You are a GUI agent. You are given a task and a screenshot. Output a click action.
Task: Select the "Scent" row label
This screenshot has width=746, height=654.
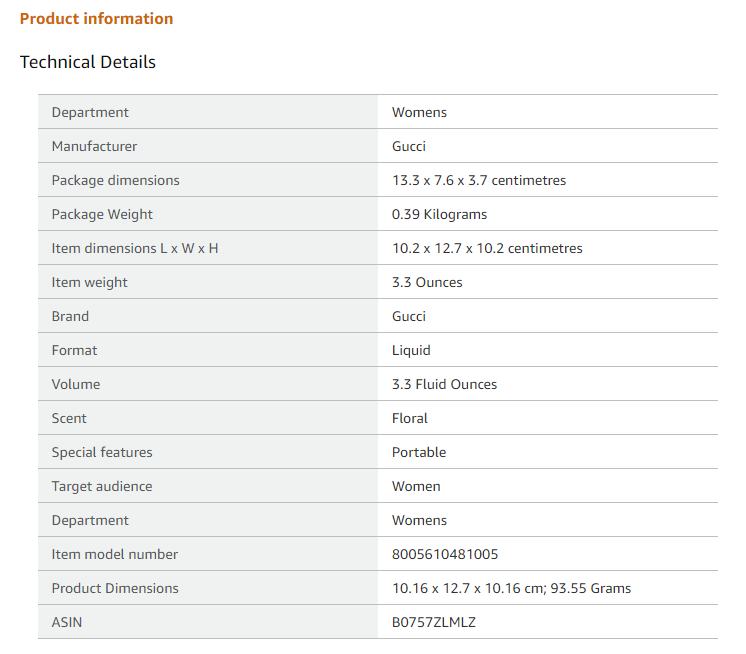click(x=69, y=419)
